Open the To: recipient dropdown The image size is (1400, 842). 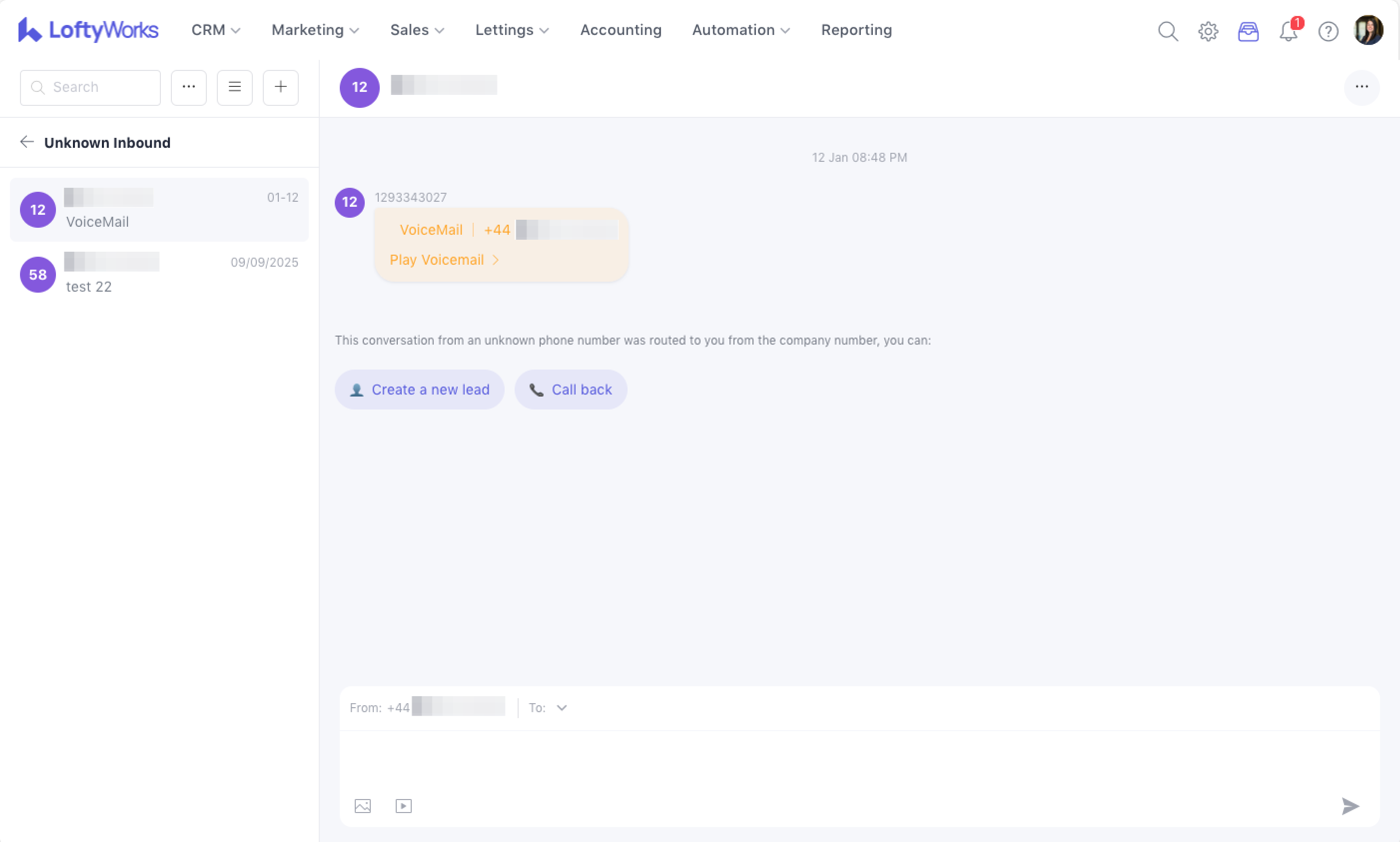click(561, 708)
